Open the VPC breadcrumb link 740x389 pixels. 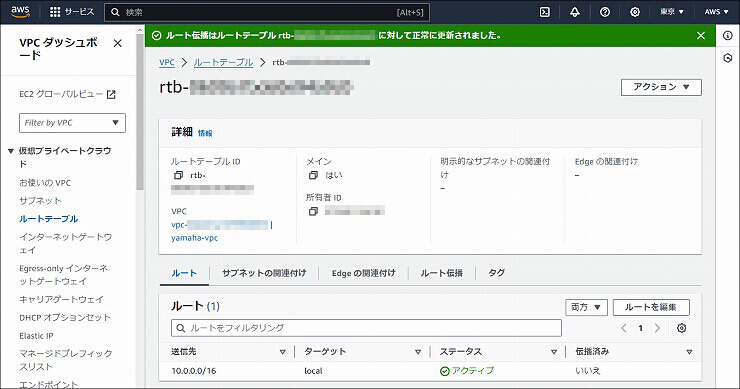(167, 62)
